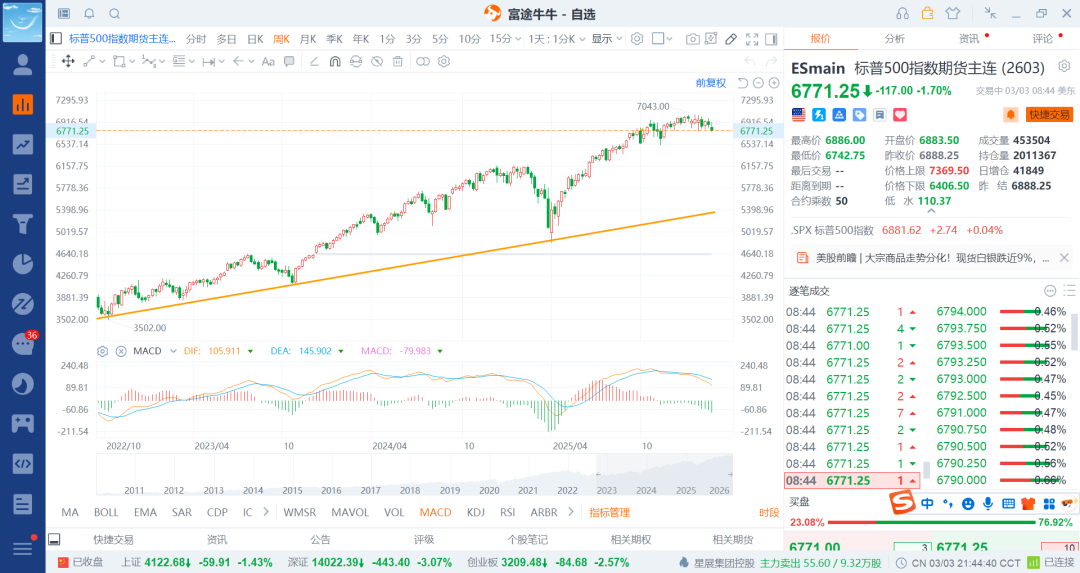This screenshot has height=573, width=1080.
Task: Select the comment bubble annotation tool
Action: coord(289,61)
